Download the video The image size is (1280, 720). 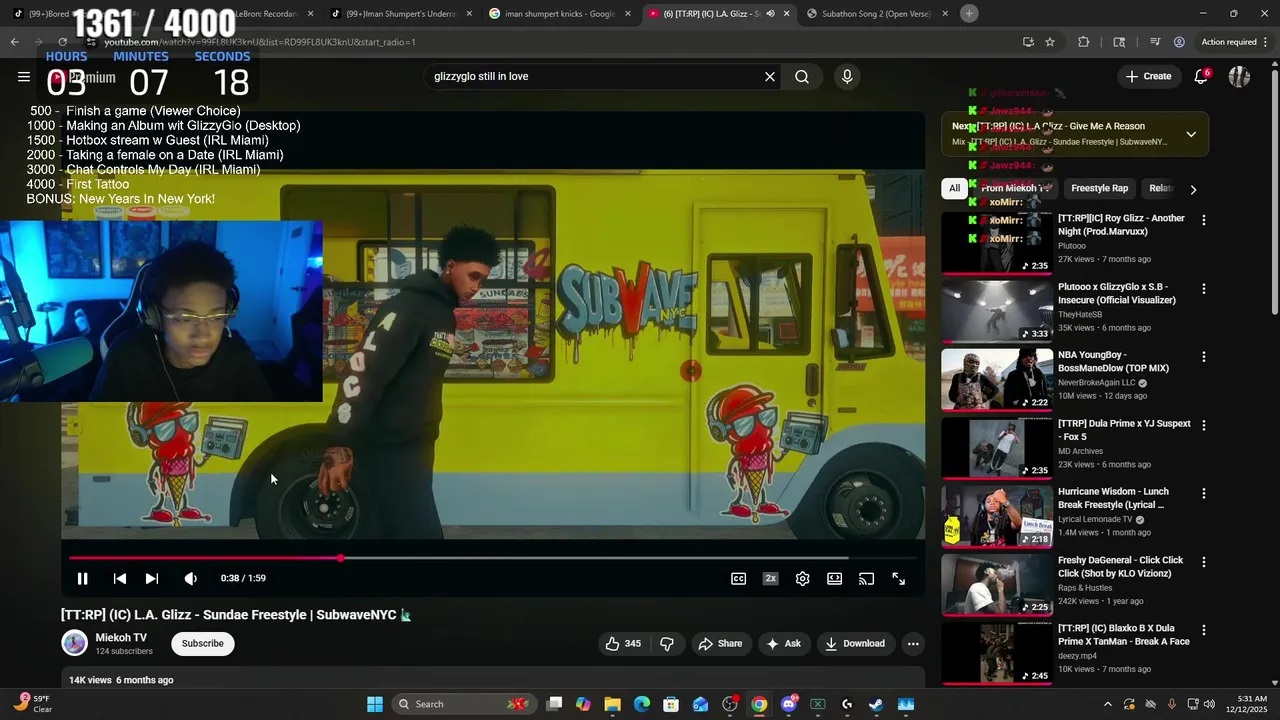[855, 643]
